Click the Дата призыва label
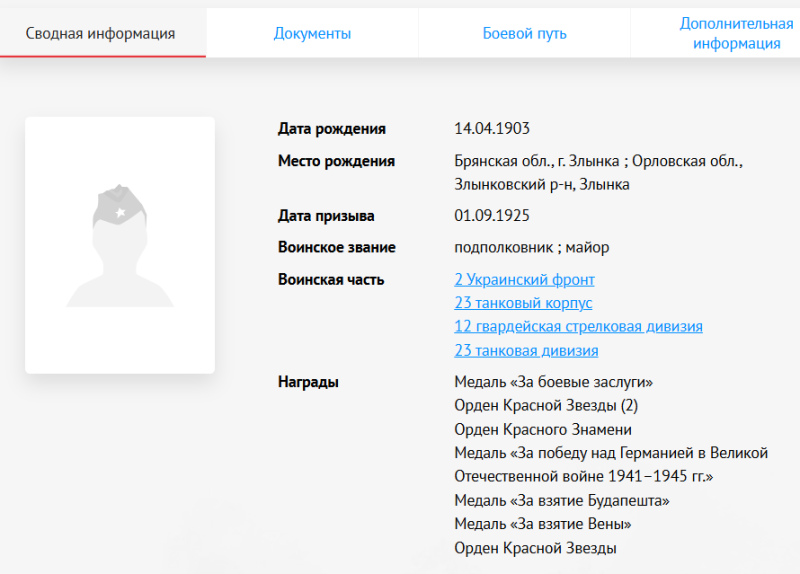Image resolution: width=800 pixels, height=574 pixels. (x=326, y=216)
